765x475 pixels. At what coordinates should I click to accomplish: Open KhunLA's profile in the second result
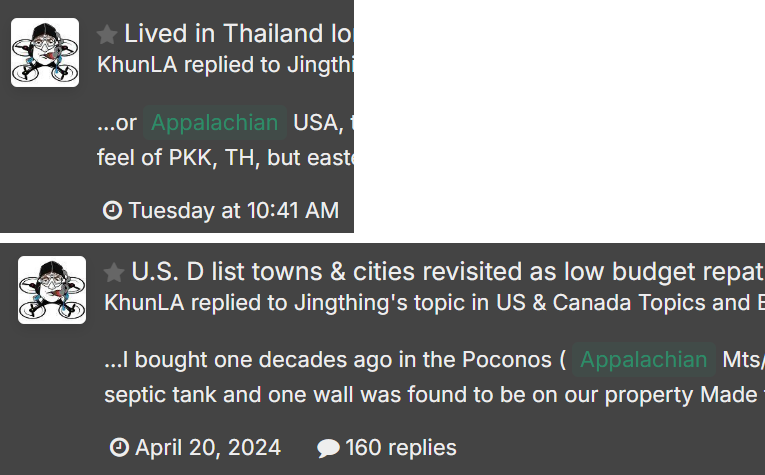(144, 302)
